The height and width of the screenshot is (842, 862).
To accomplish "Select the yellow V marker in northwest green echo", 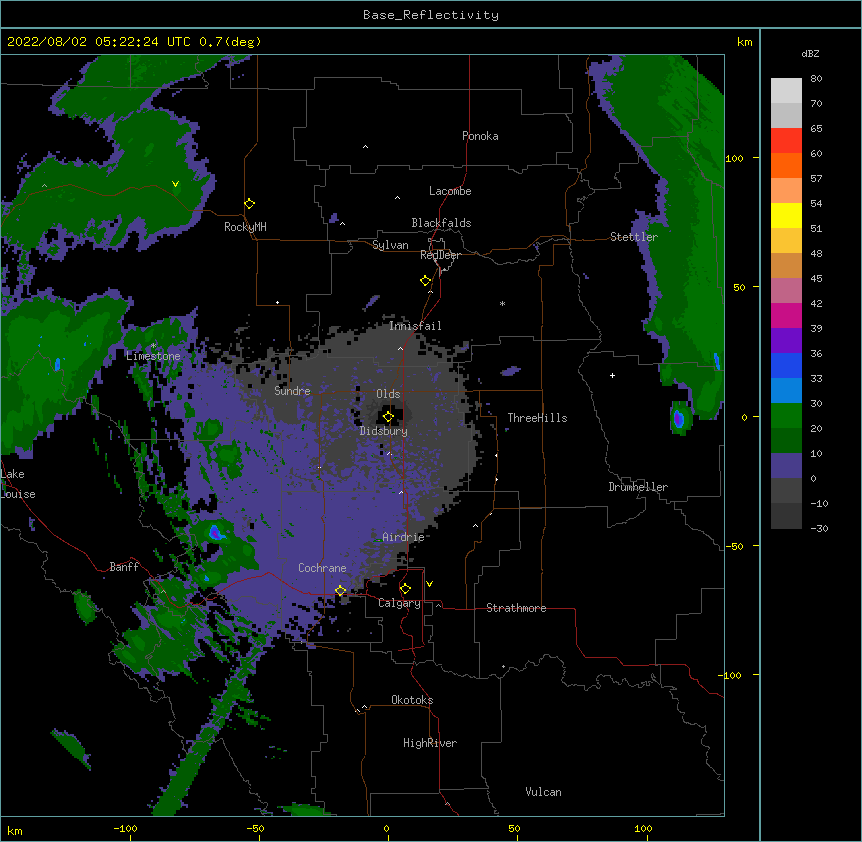I will pos(175,184).
